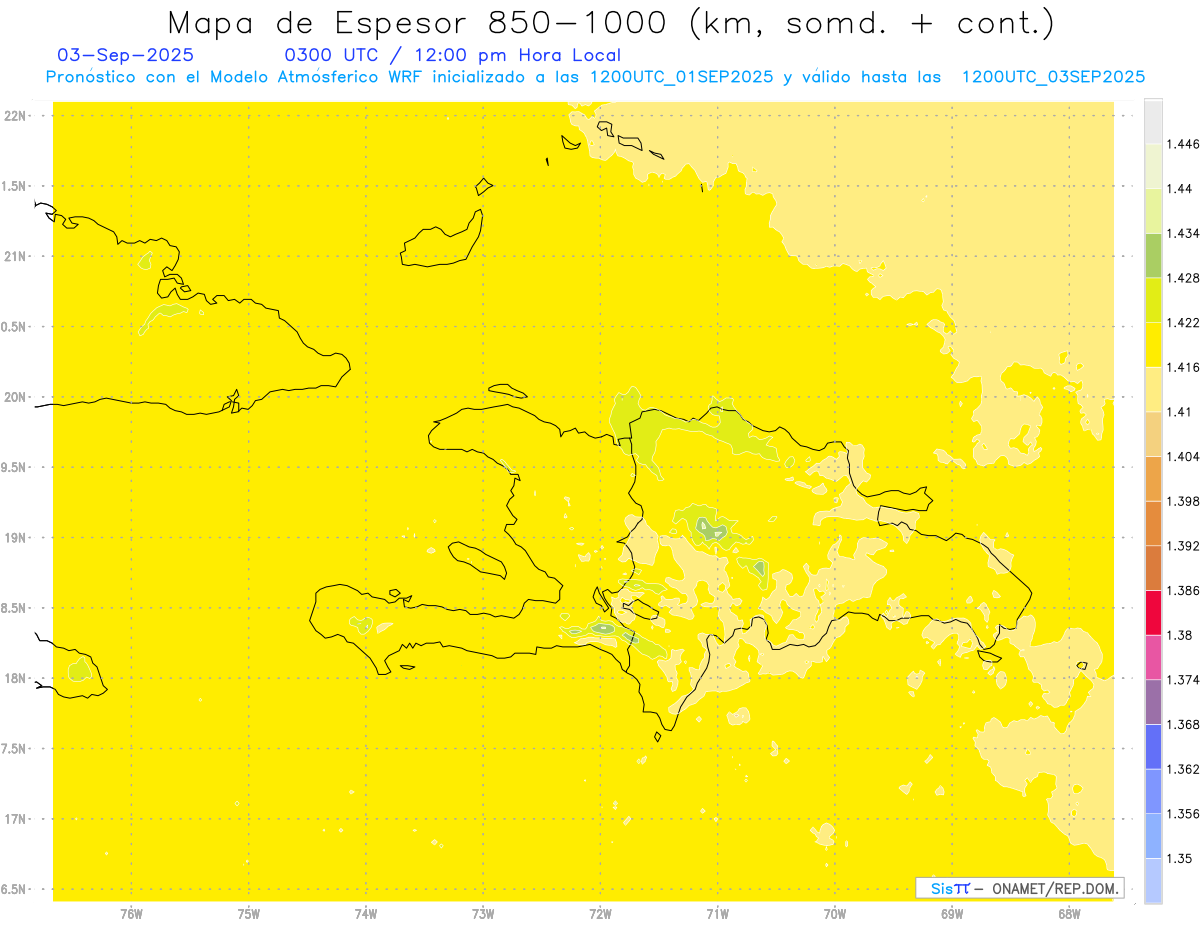Click the 18N latitude label

(x=15, y=679)
